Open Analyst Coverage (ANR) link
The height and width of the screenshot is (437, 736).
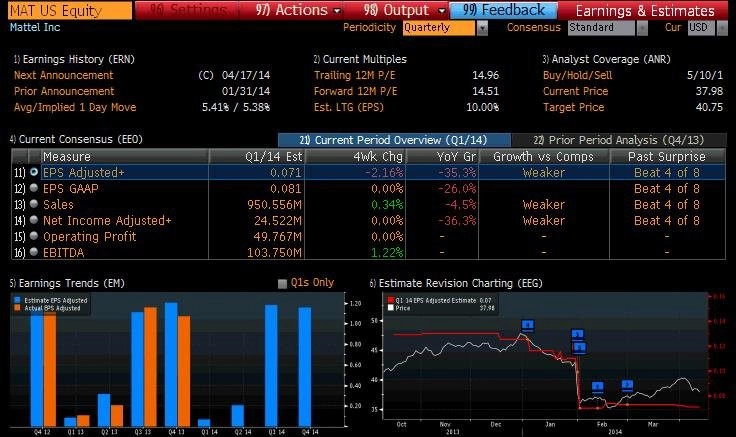tap(606, 59)
